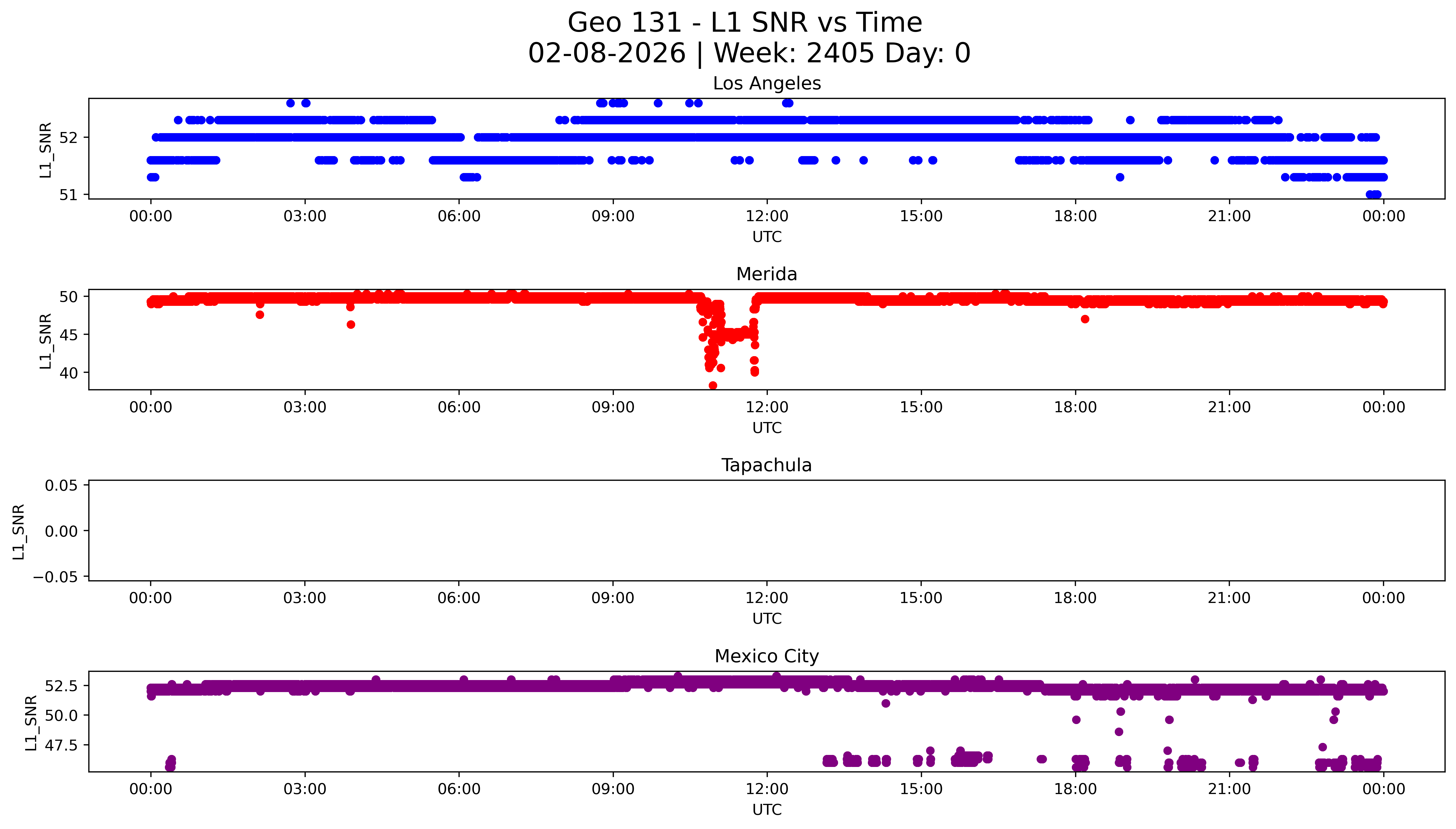1456x829 pixels.
Task: Click the 47.5 y-axis tick label on the Mexico City plot
Action: click(x=61, y=745)
